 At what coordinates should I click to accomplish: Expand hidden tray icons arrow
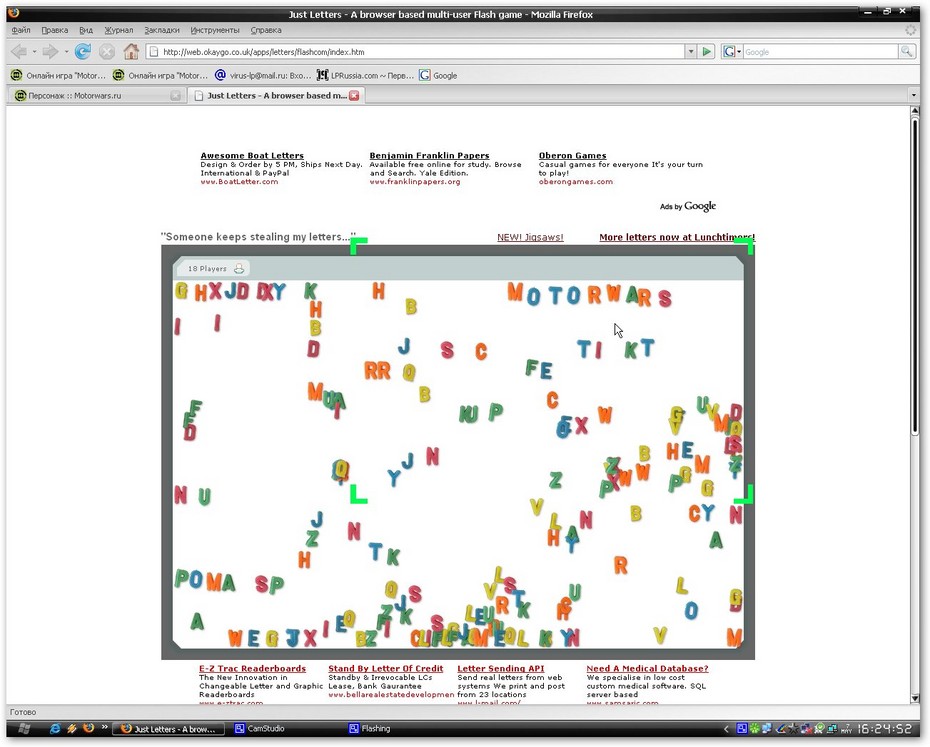(x=727, y=729)
